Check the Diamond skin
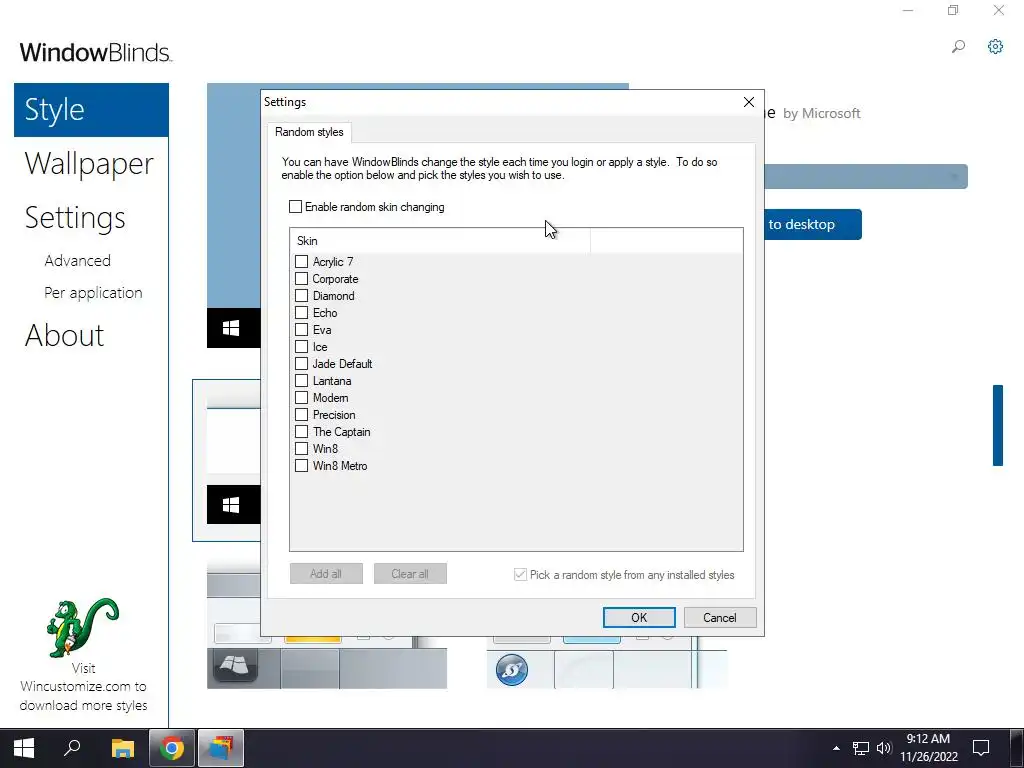The width and height of the screenshot is (1024, 768). click(301, 296)
